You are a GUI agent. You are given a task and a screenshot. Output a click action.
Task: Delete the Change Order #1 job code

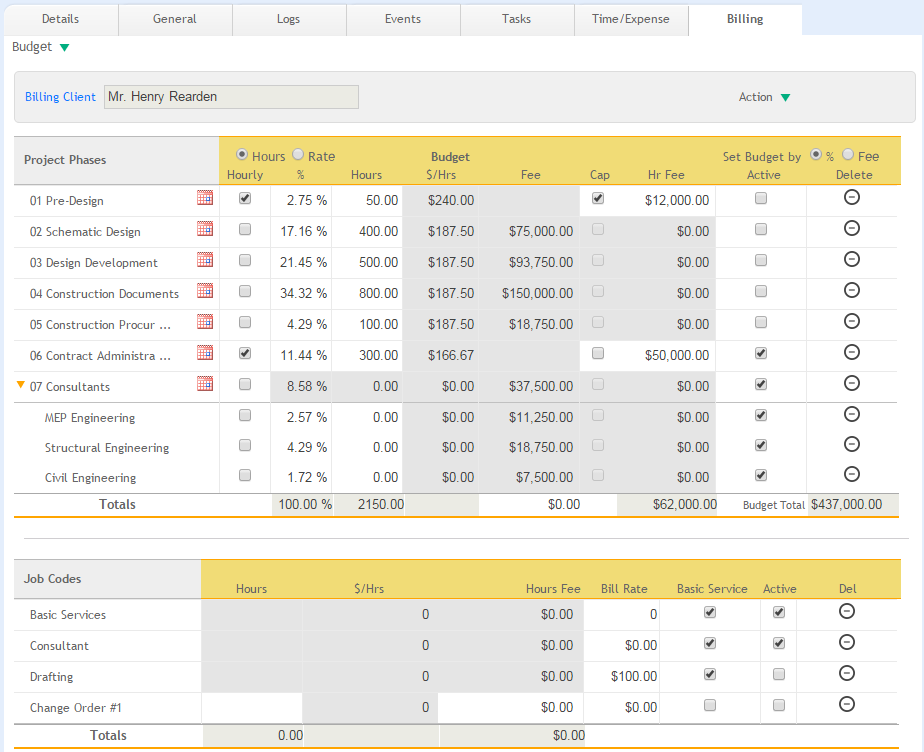tap(847, 704)
